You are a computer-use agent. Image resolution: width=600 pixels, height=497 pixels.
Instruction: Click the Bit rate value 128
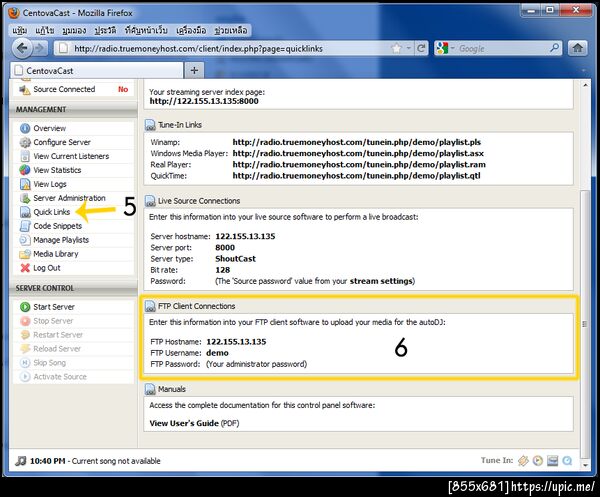point(223,270)
